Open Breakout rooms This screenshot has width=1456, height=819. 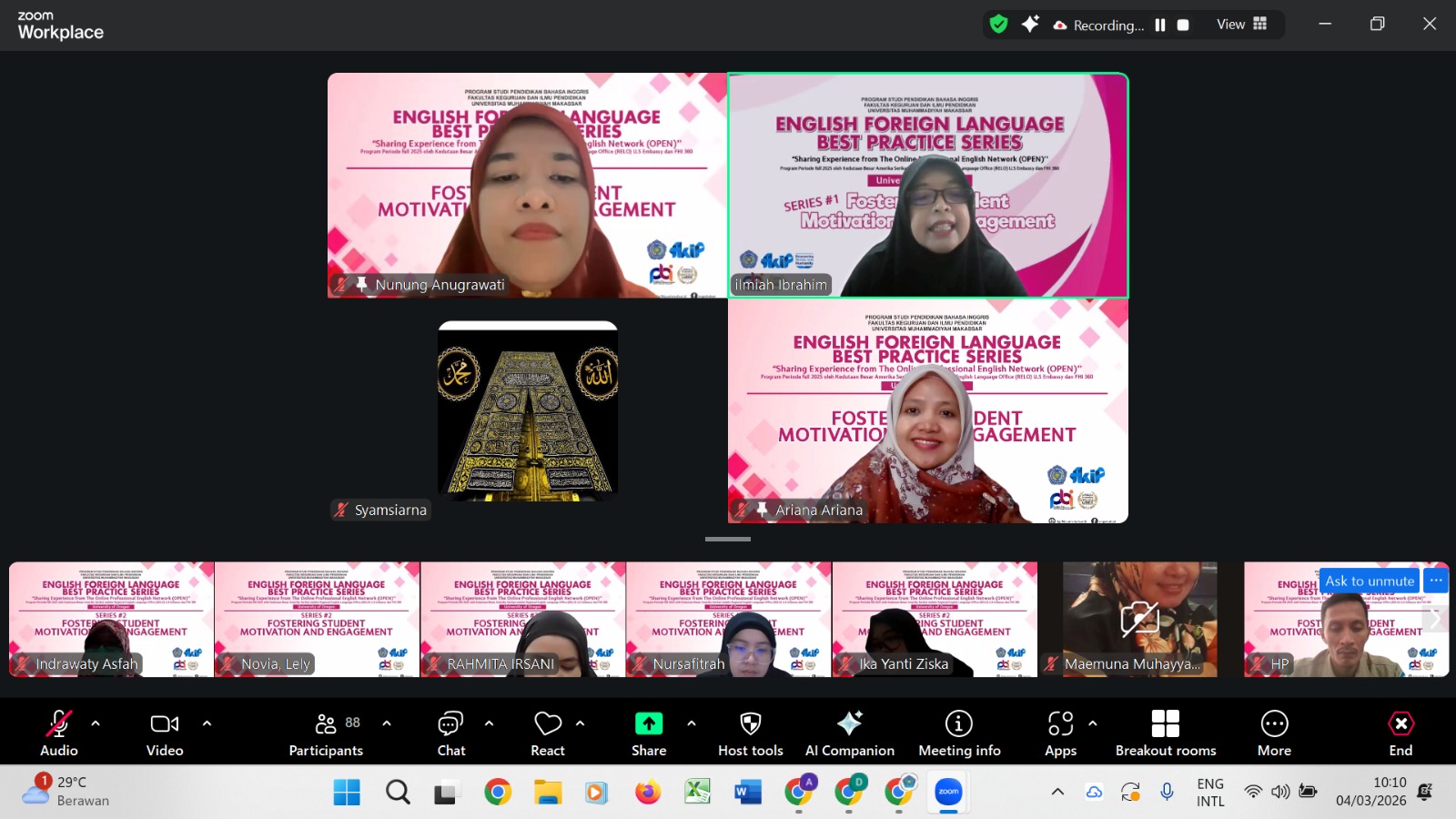point(1165,733)
